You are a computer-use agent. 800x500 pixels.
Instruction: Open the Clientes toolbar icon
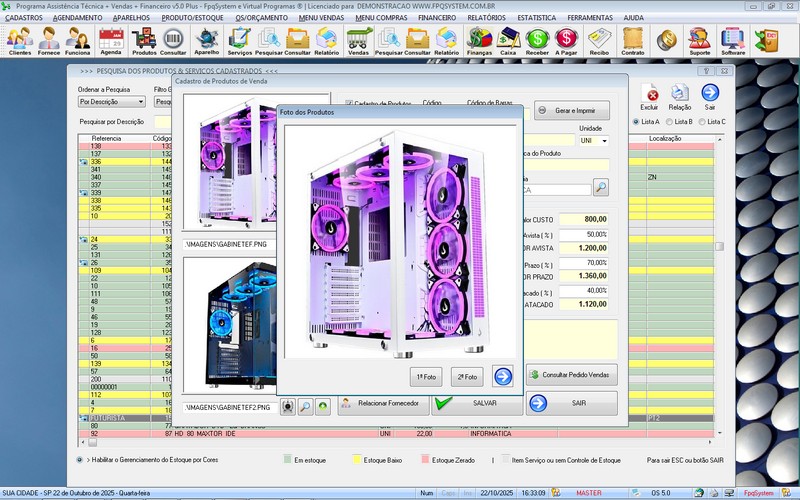click(20, 41)
